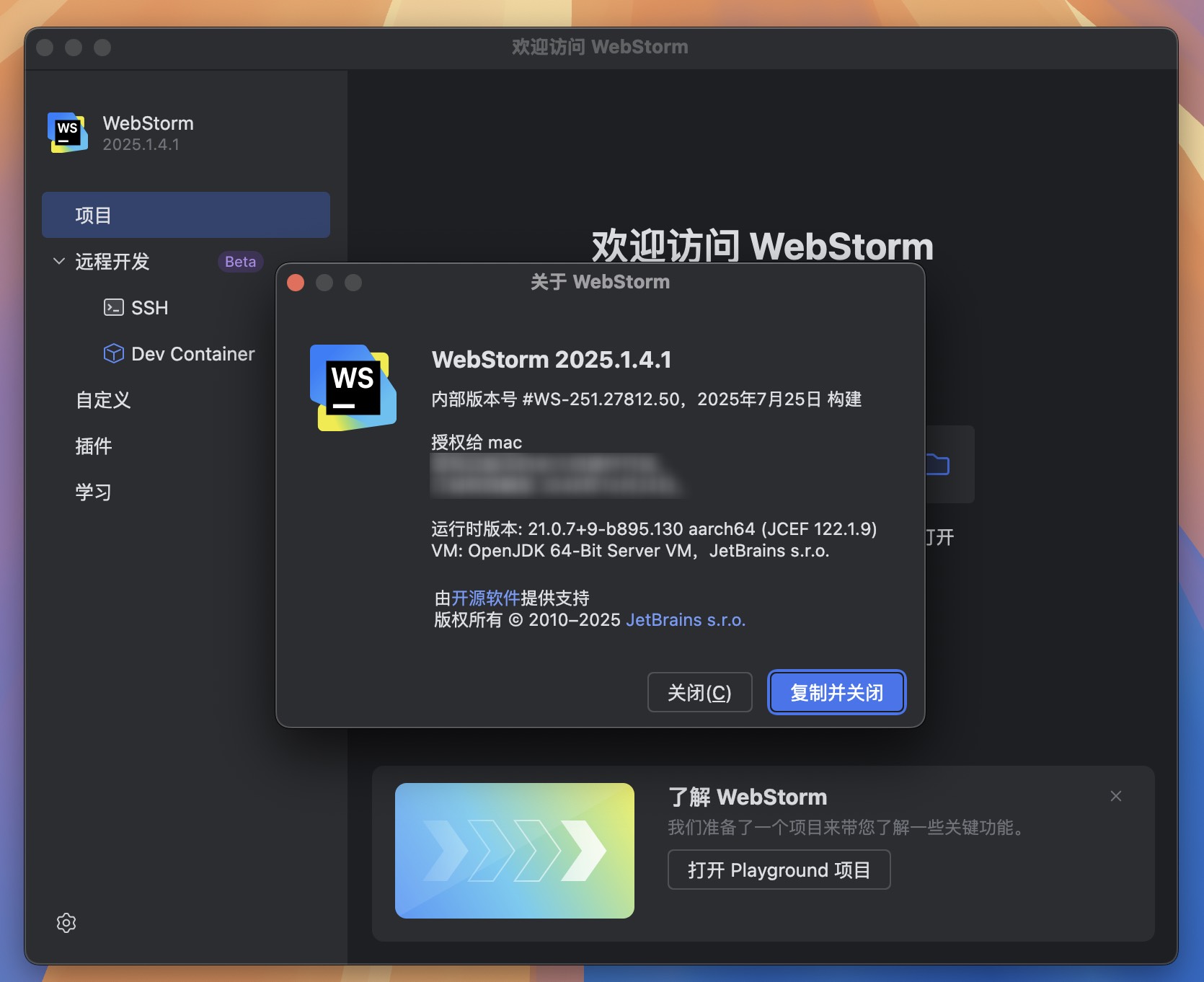This screenshot has width=1204, height=982.
Task: Click the 复制并关闭 button
Action: 836,692
